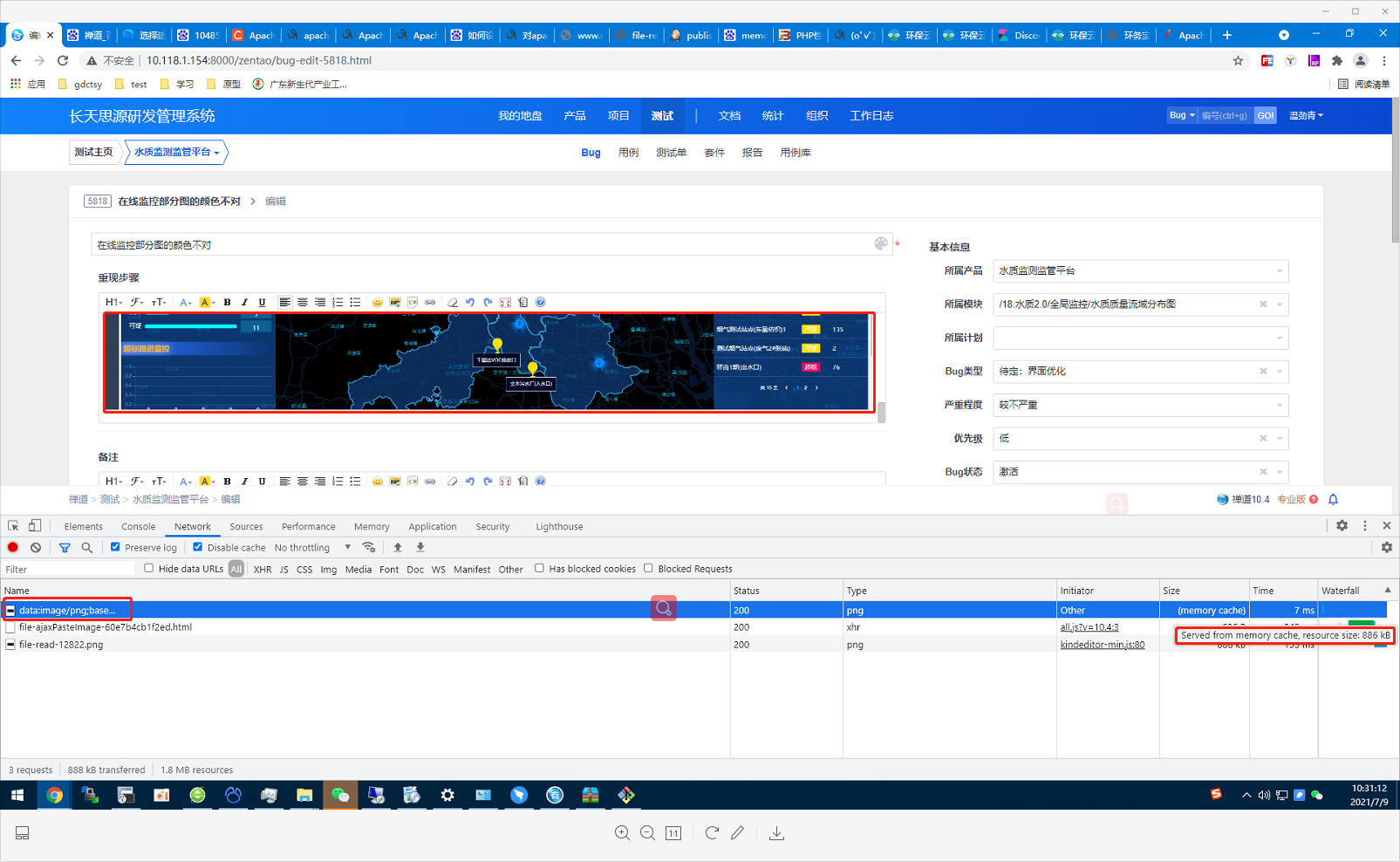Insert emoticon in the reproduction steps editor

click(377, 302)
